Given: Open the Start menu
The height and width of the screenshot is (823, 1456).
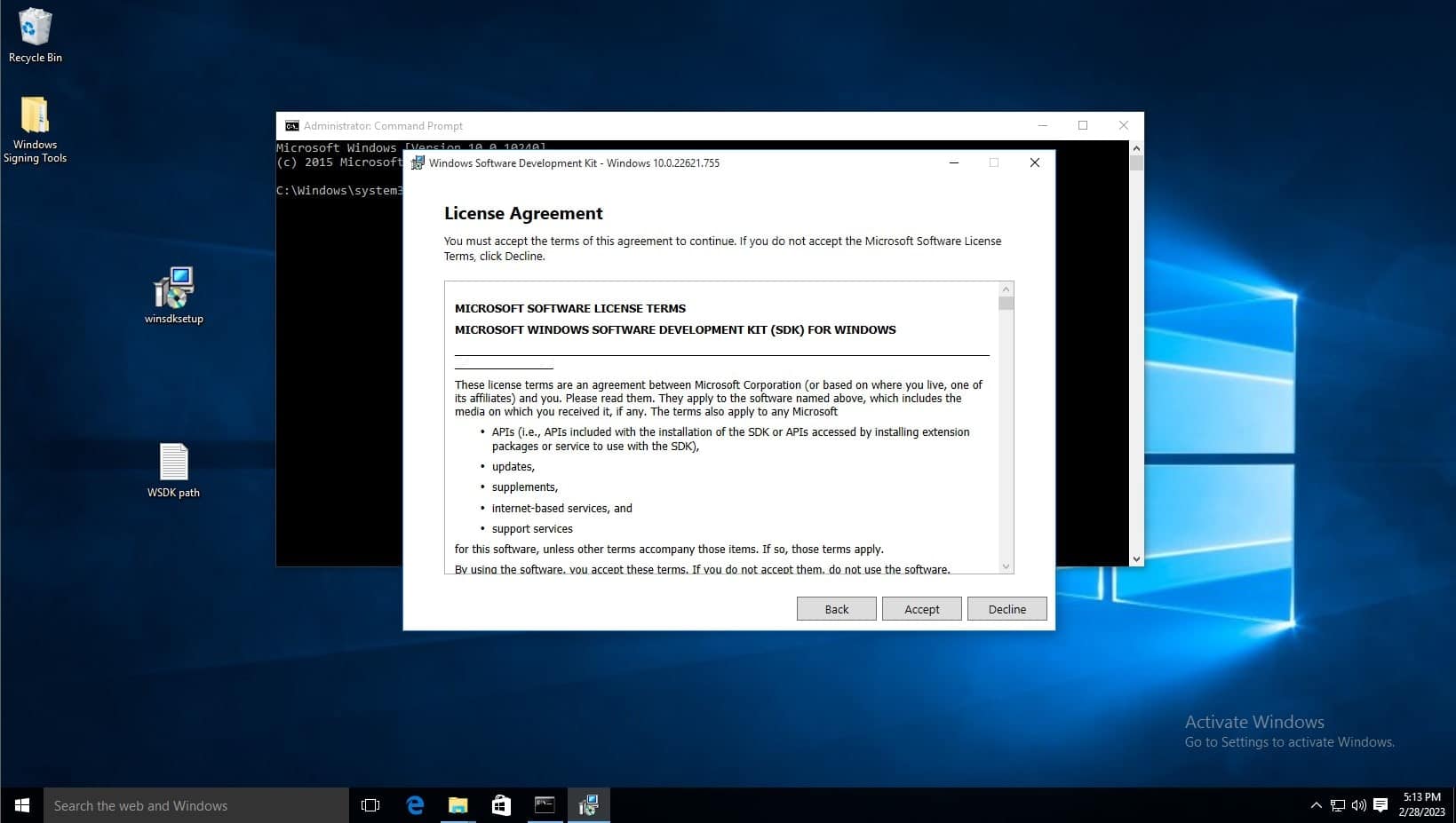Looking at the screenshot, I should [x=22, y=805].
